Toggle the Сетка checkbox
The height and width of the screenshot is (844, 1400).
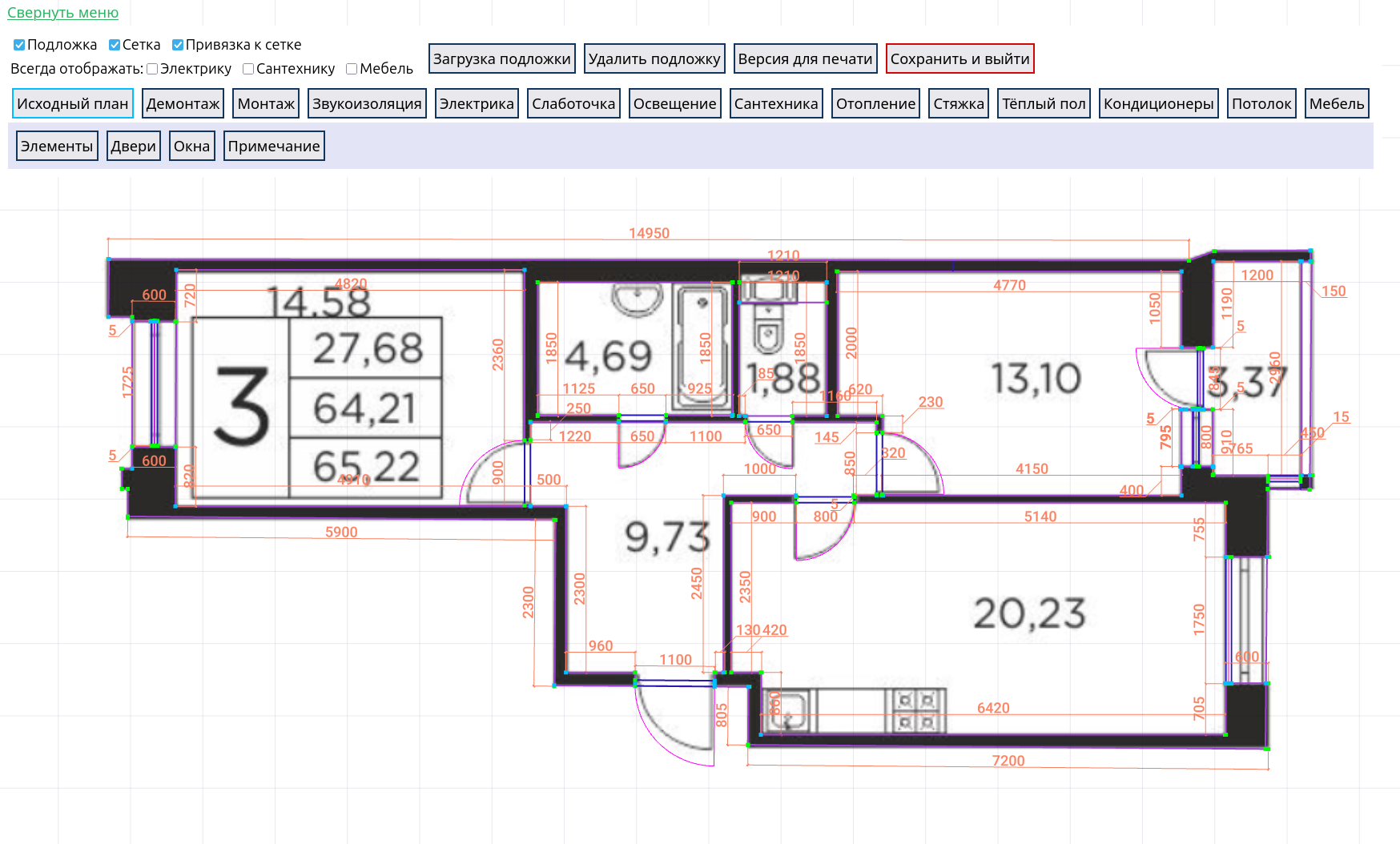pos(115,45)
